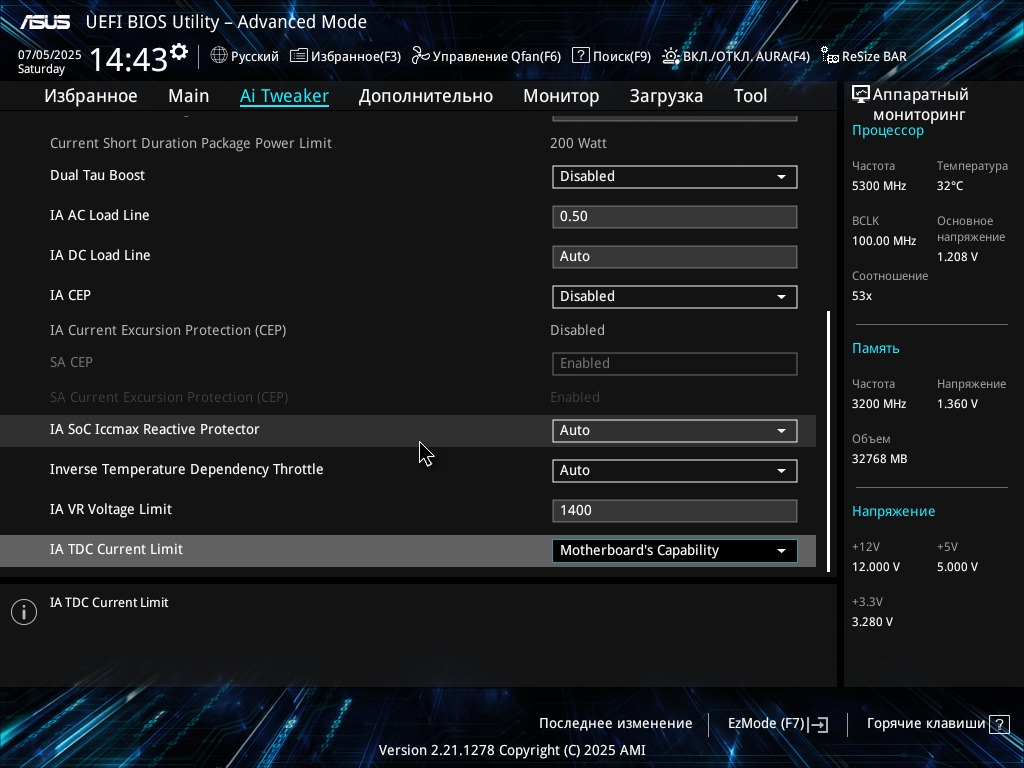
Task: Click the vertical scrollbar of the settings list
Action: coord(829,441)
